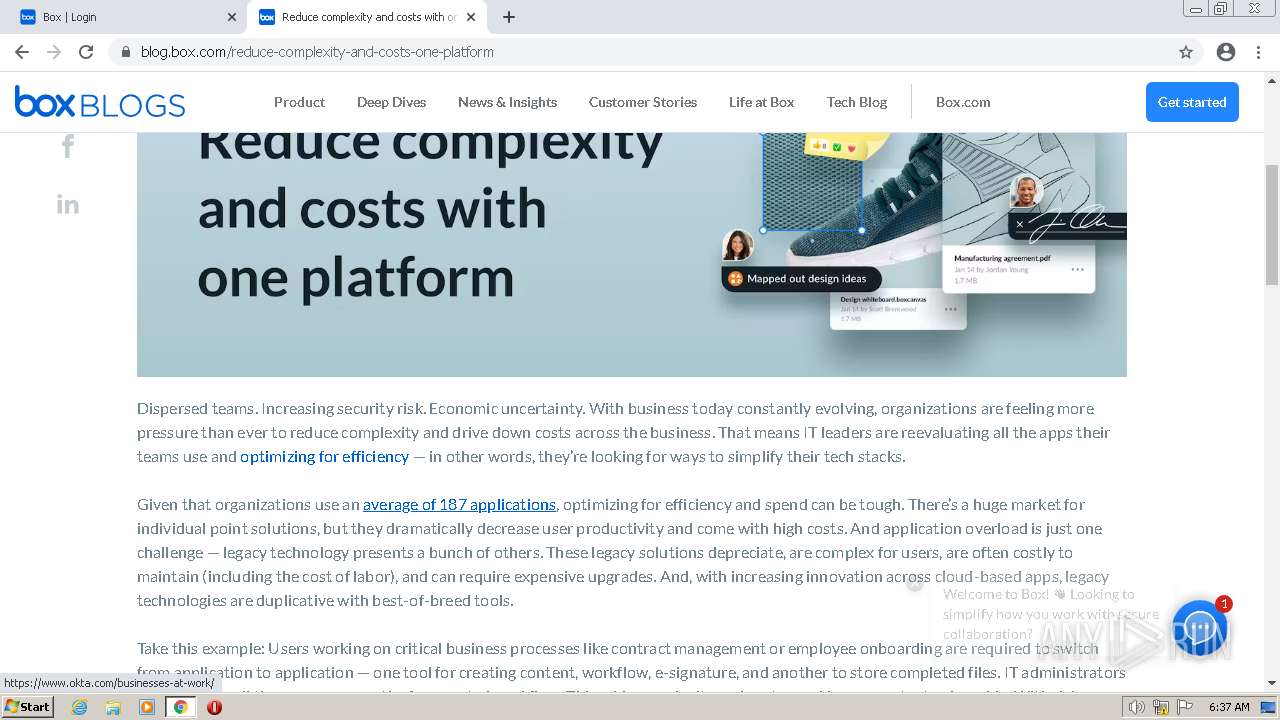Go back with the browser back arrow

point(22,52)
